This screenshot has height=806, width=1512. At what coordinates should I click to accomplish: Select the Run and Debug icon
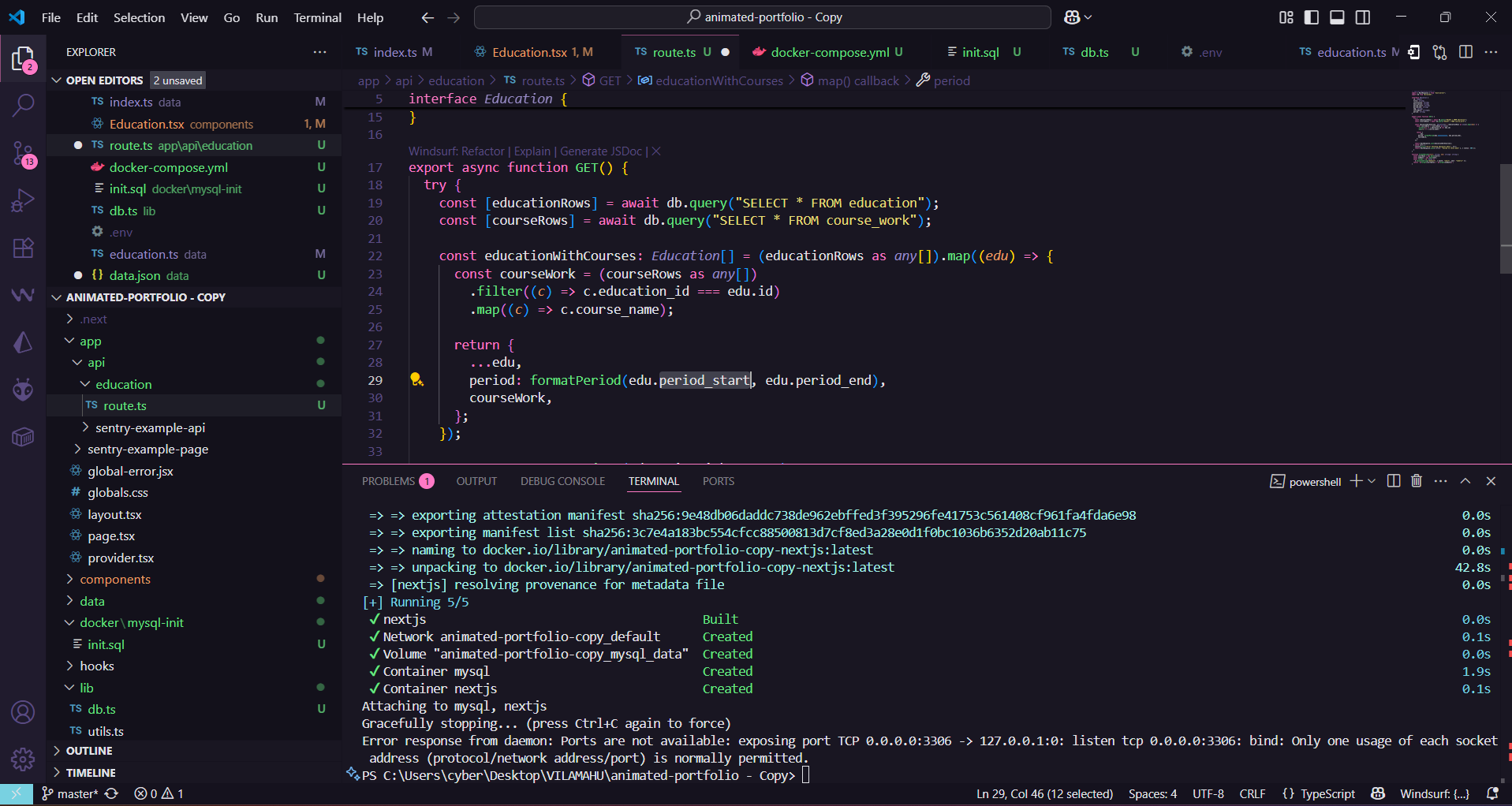(x=23, y=200)
